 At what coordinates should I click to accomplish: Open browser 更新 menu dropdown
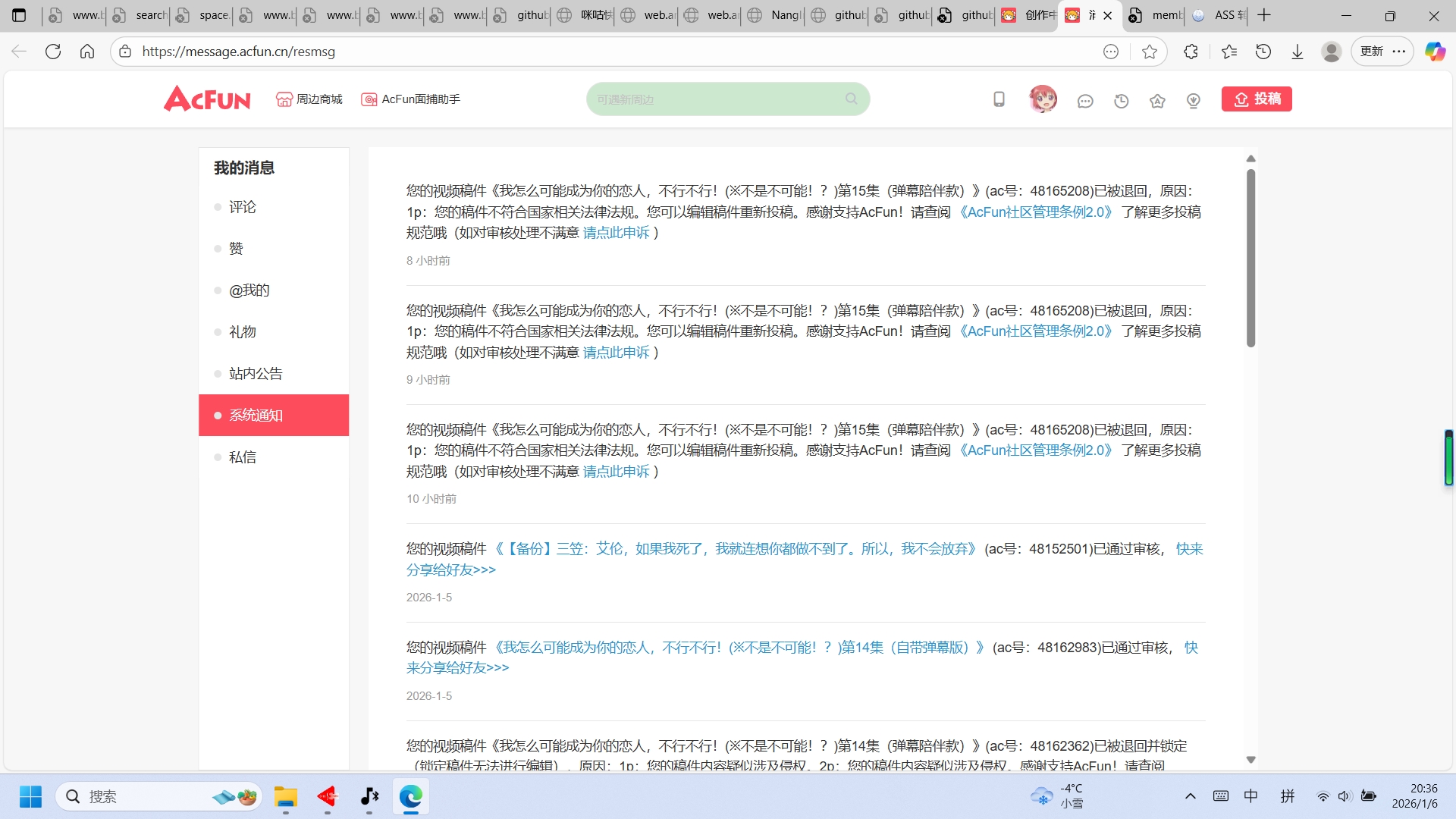click(x=1382, y=52)
